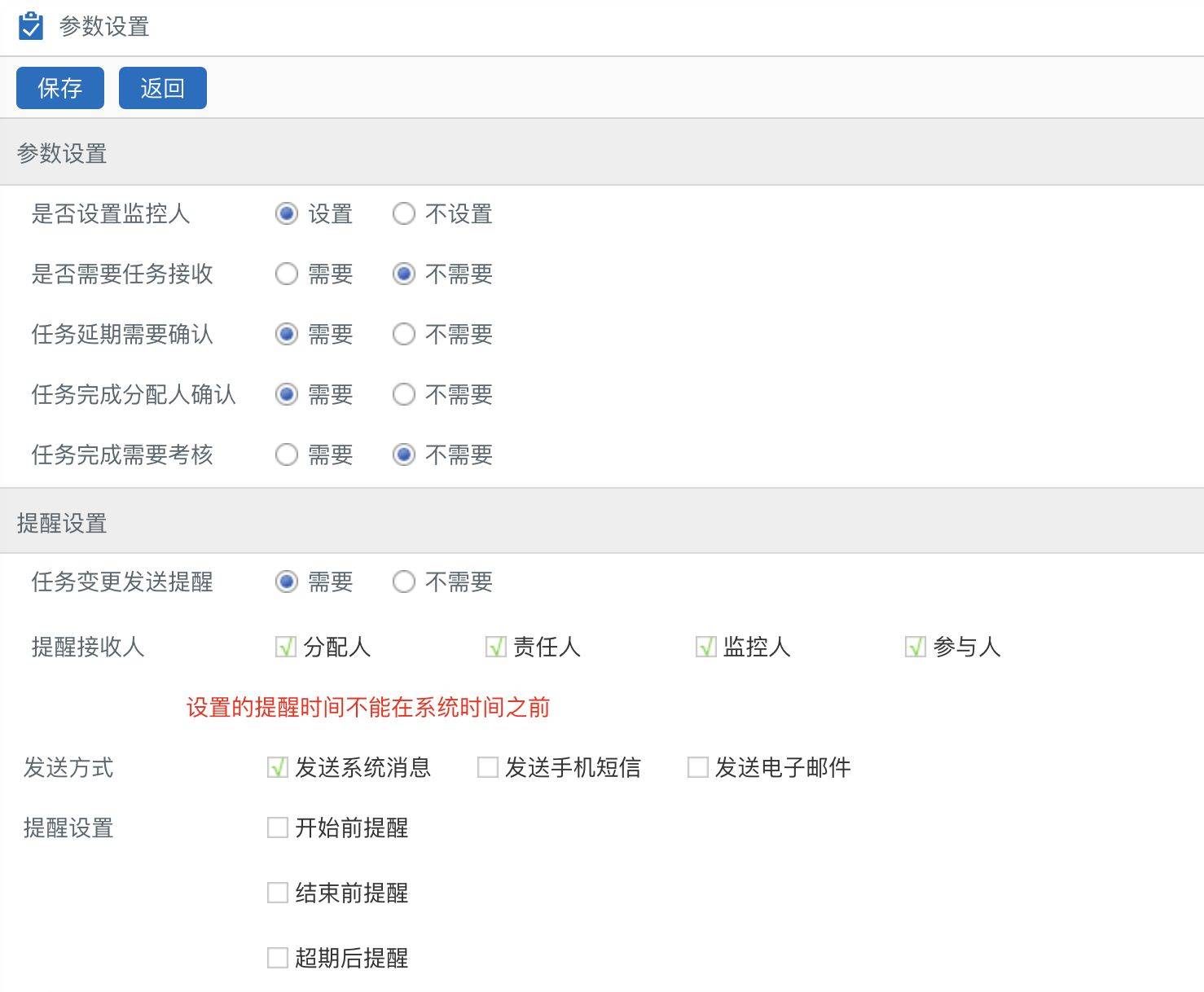Click the 返回 button

163,88
